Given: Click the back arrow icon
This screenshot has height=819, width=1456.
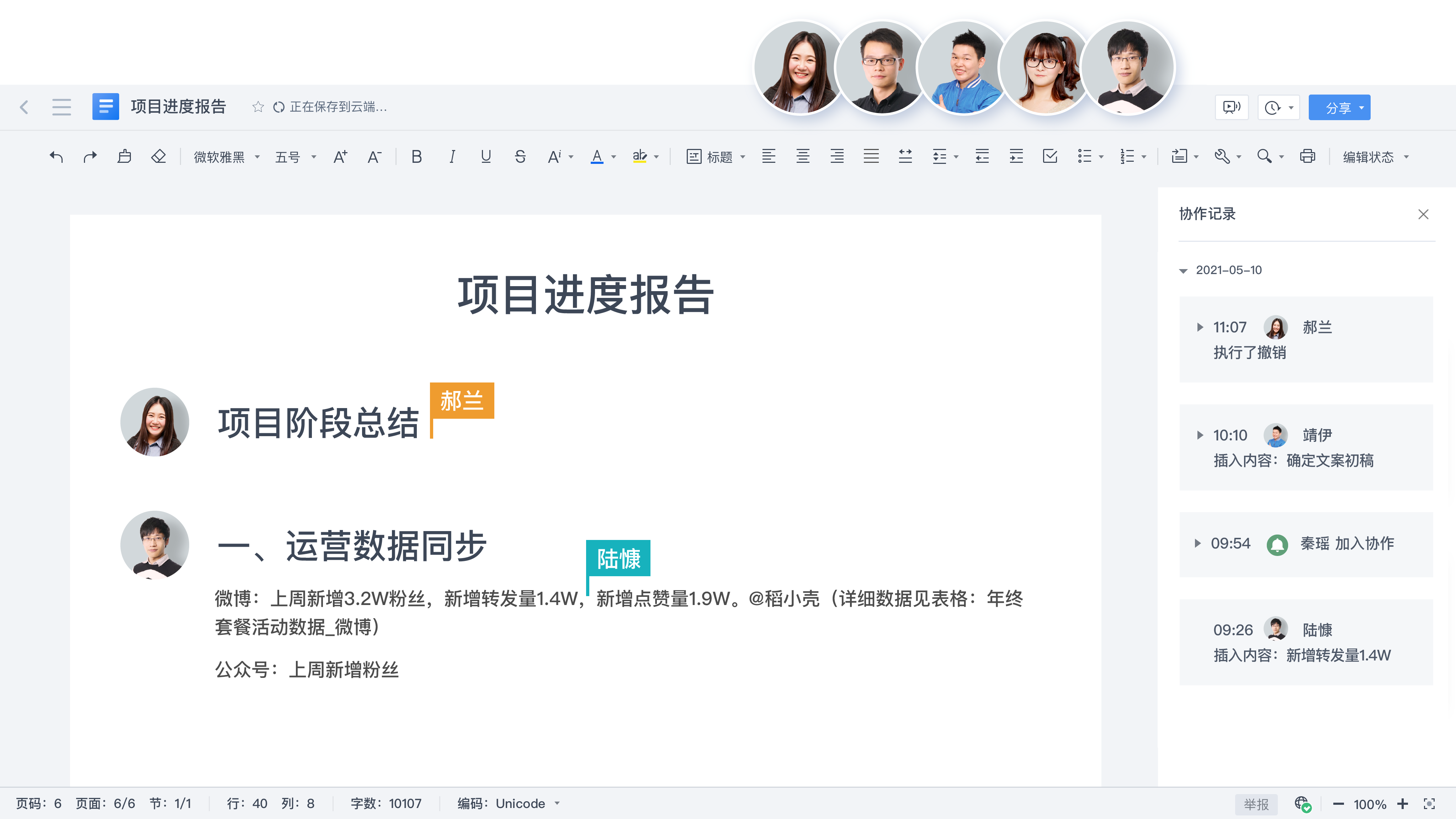Looking at the screenshot, I should (24, 107).
